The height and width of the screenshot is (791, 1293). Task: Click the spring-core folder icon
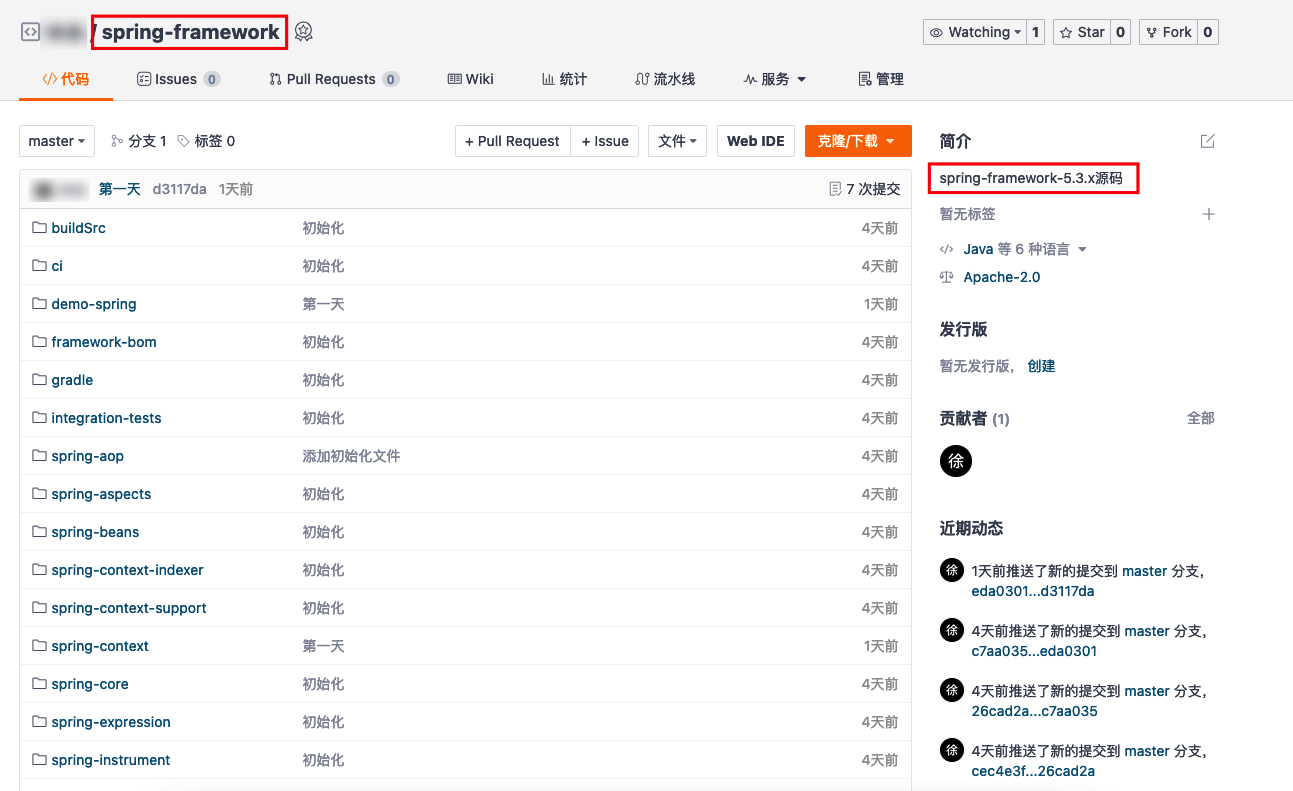point(40,684)
